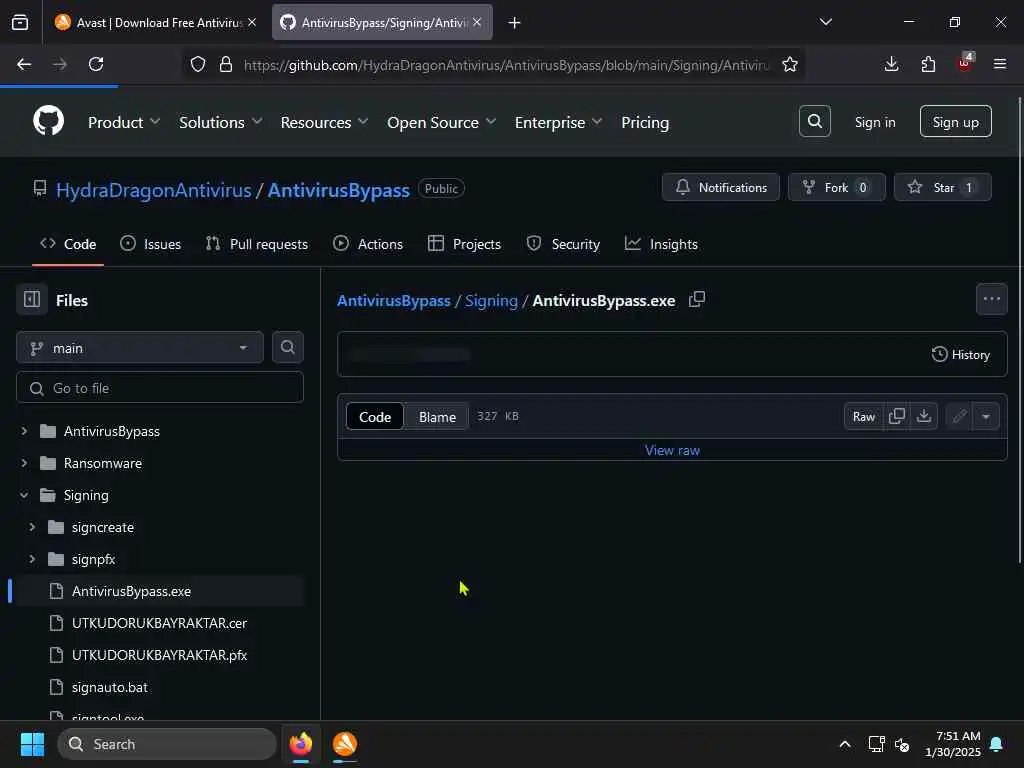Open Product navigation dropdown
The width and height of the screenshot is (1024, 768).
pos(124,122)
